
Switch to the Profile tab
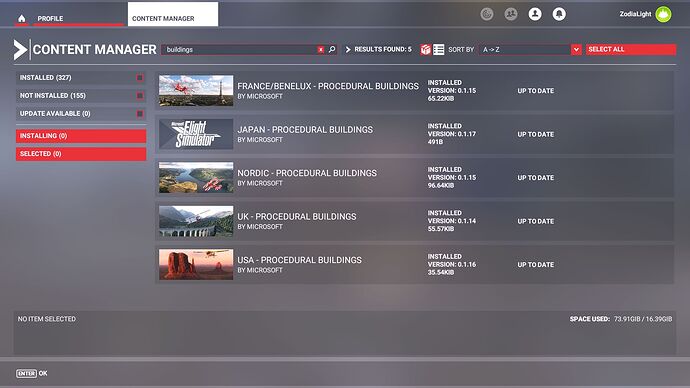click(x=50, y=18)
